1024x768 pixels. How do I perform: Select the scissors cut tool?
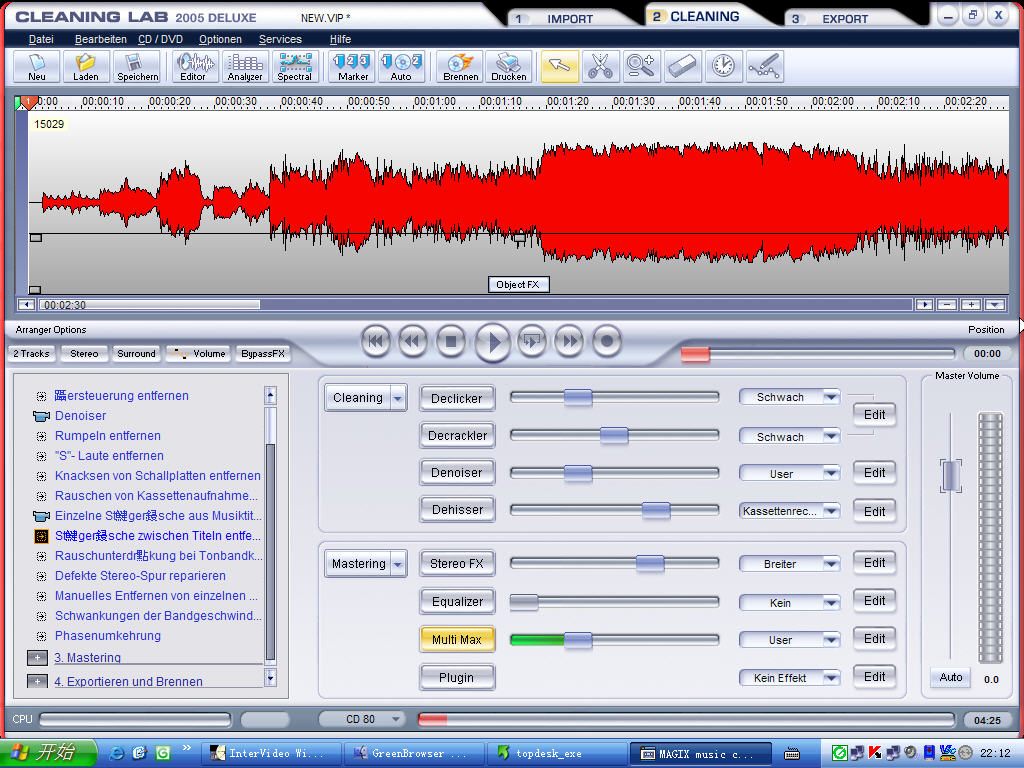(600, 67)
